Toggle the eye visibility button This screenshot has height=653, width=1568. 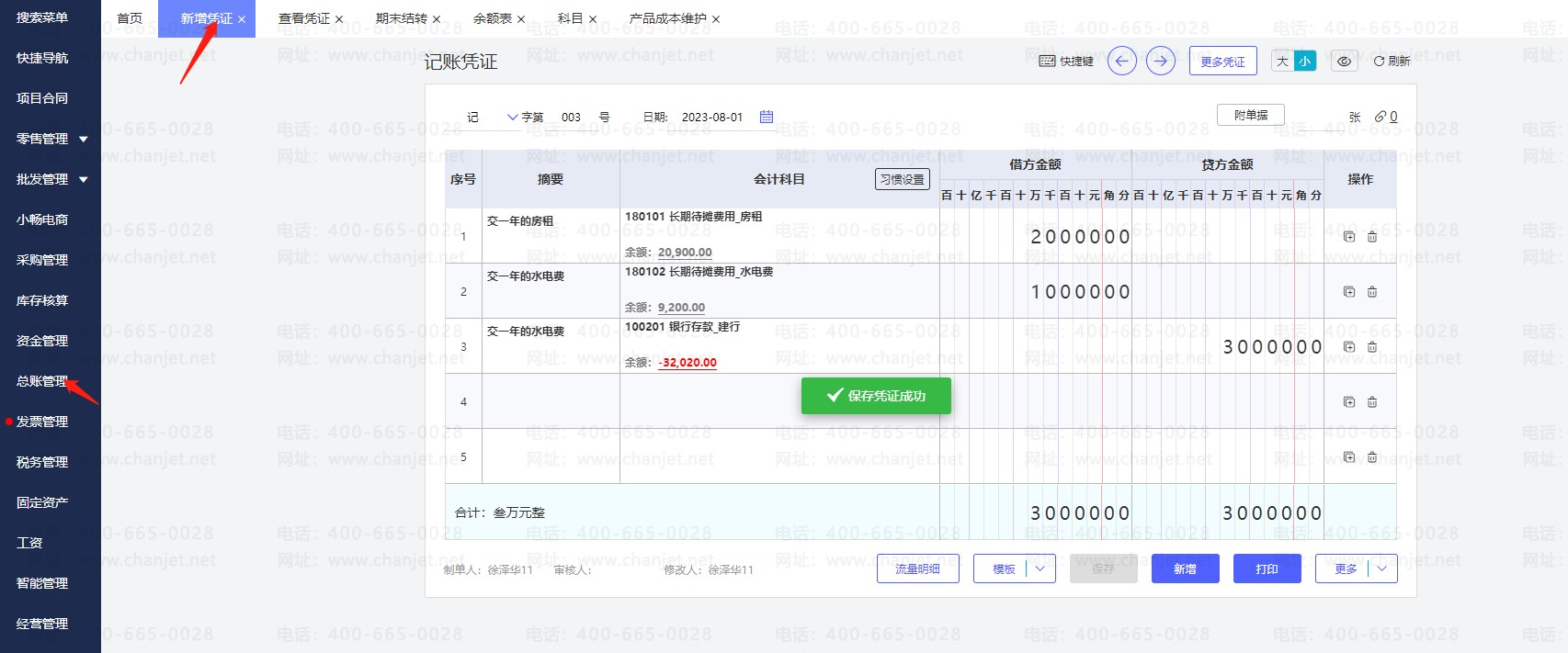pos(1344,62)
